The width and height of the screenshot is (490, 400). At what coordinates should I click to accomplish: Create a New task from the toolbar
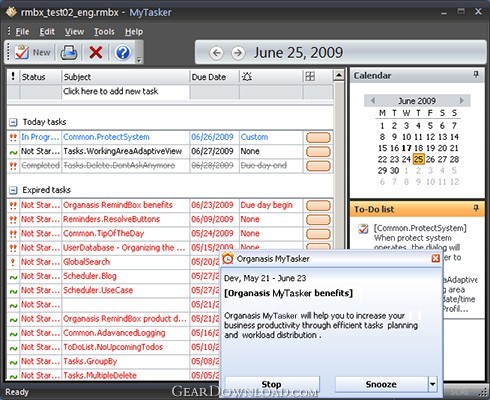pyautogui.click(x=33, y=52)
